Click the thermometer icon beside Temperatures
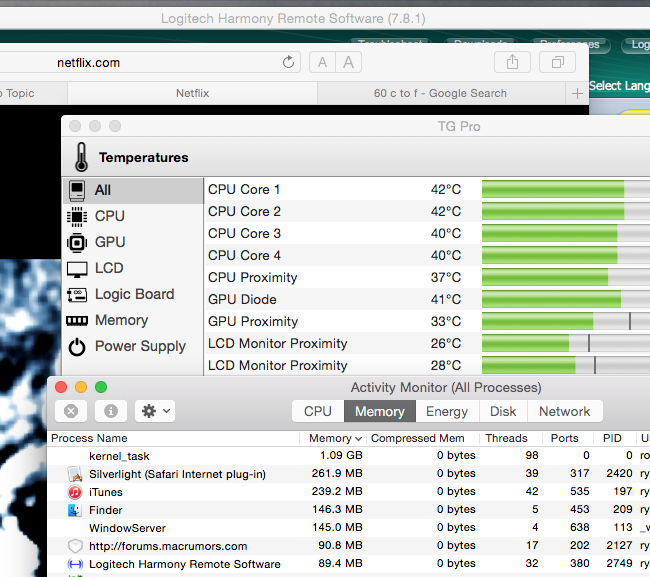 pos(82,157)
